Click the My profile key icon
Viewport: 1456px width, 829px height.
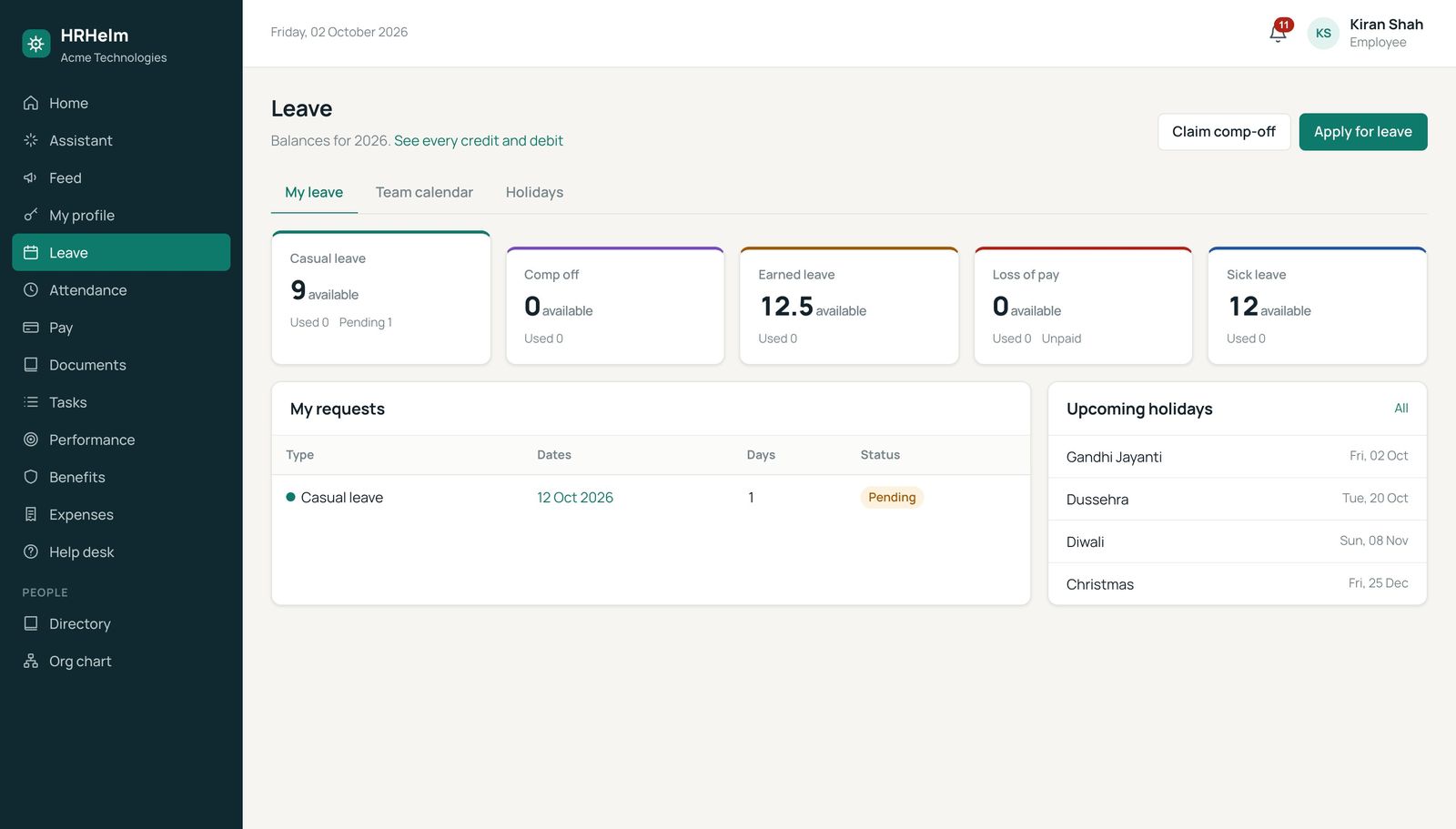31,215
